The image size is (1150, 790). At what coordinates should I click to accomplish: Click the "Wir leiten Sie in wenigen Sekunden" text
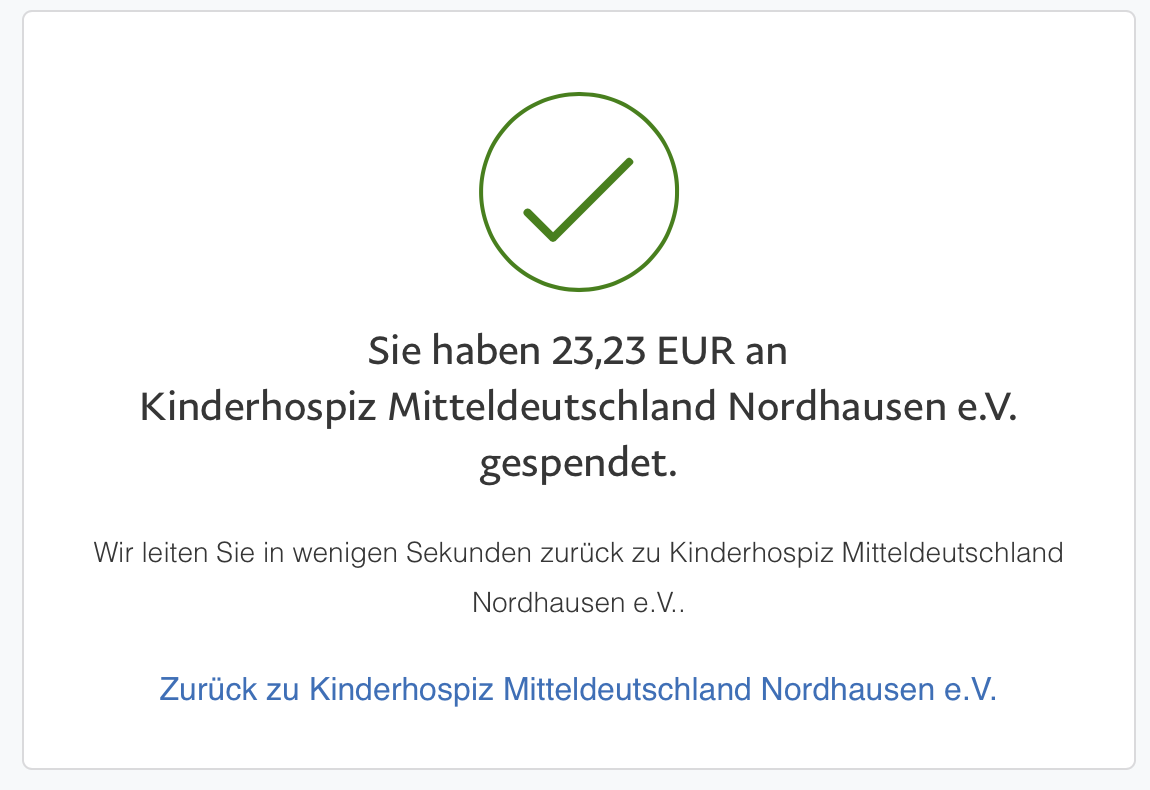point(300,553)
